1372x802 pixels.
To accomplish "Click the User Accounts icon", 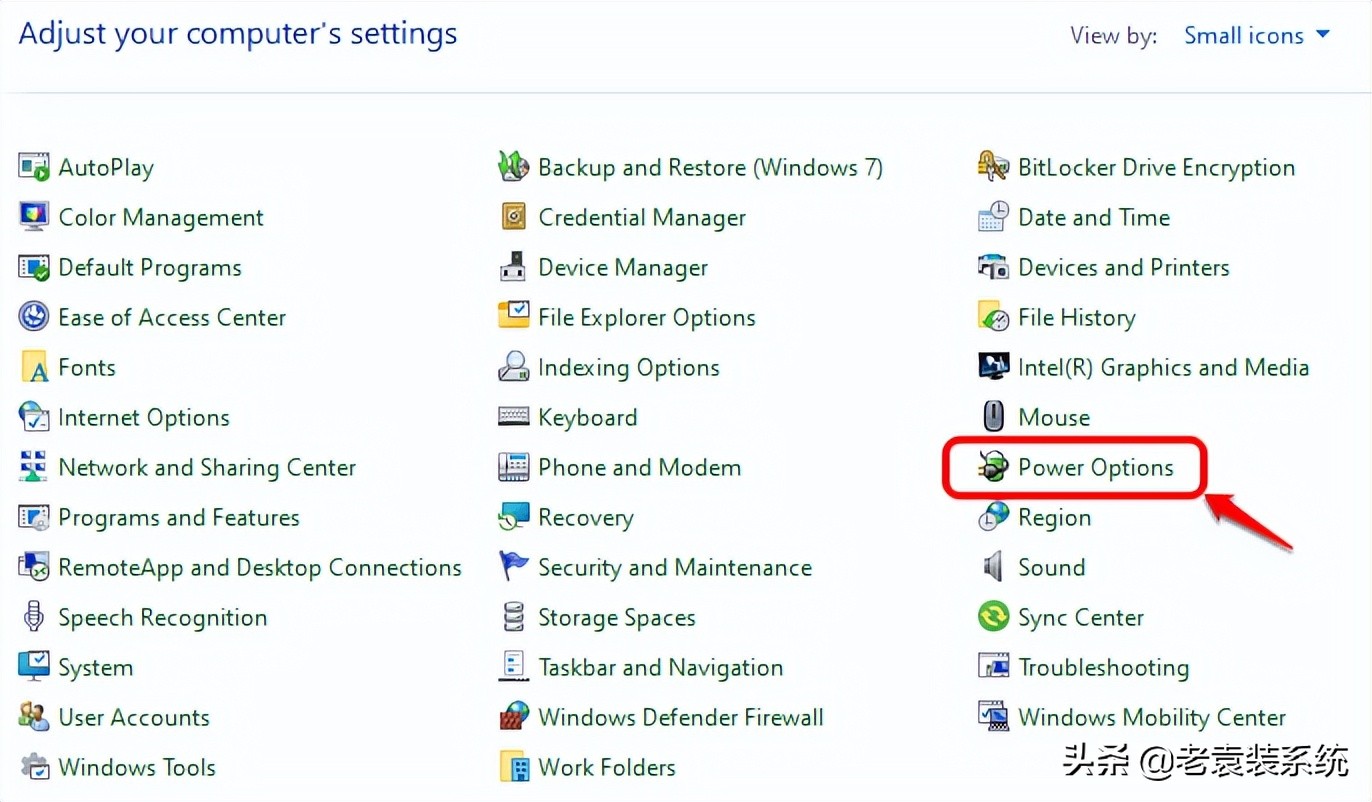I will click(34, 717).
